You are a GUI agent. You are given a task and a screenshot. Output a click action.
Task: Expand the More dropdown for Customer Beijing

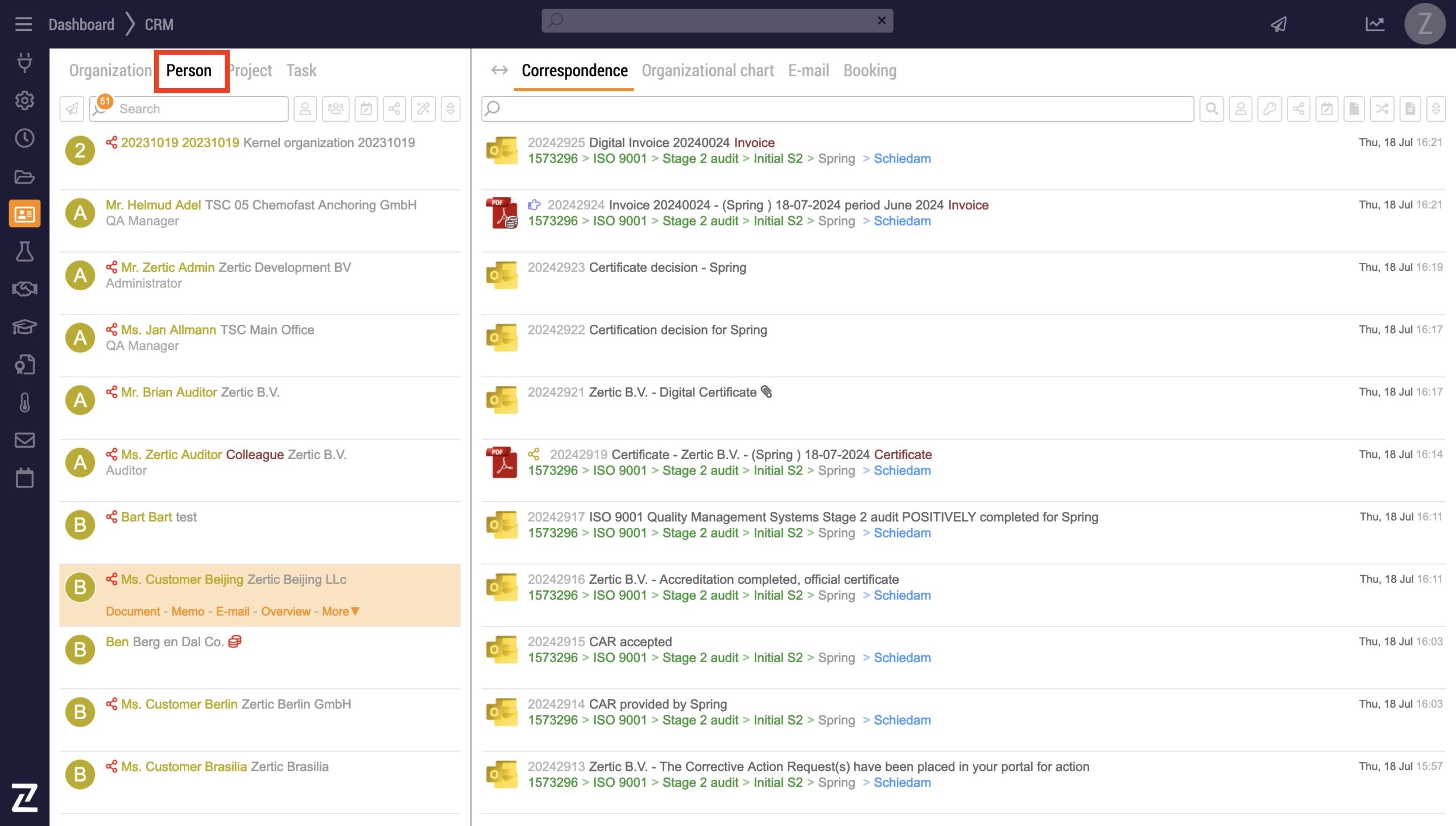(341, 612)
